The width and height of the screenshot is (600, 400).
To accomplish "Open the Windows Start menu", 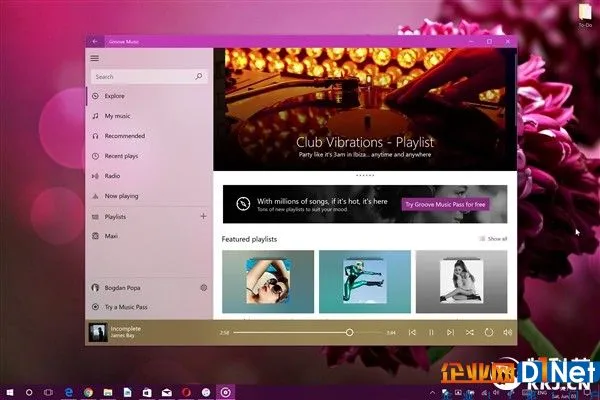I will coord(10,392).
